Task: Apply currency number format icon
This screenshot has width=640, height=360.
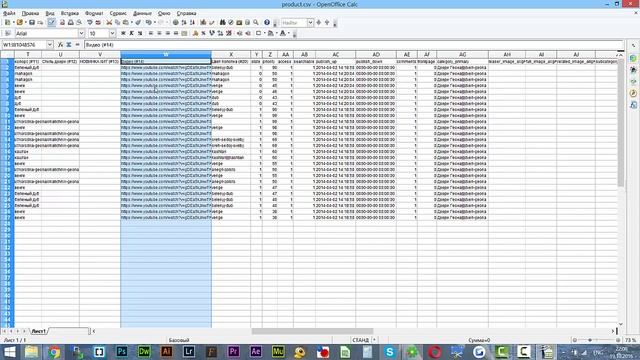Action: tap(196, 33)
